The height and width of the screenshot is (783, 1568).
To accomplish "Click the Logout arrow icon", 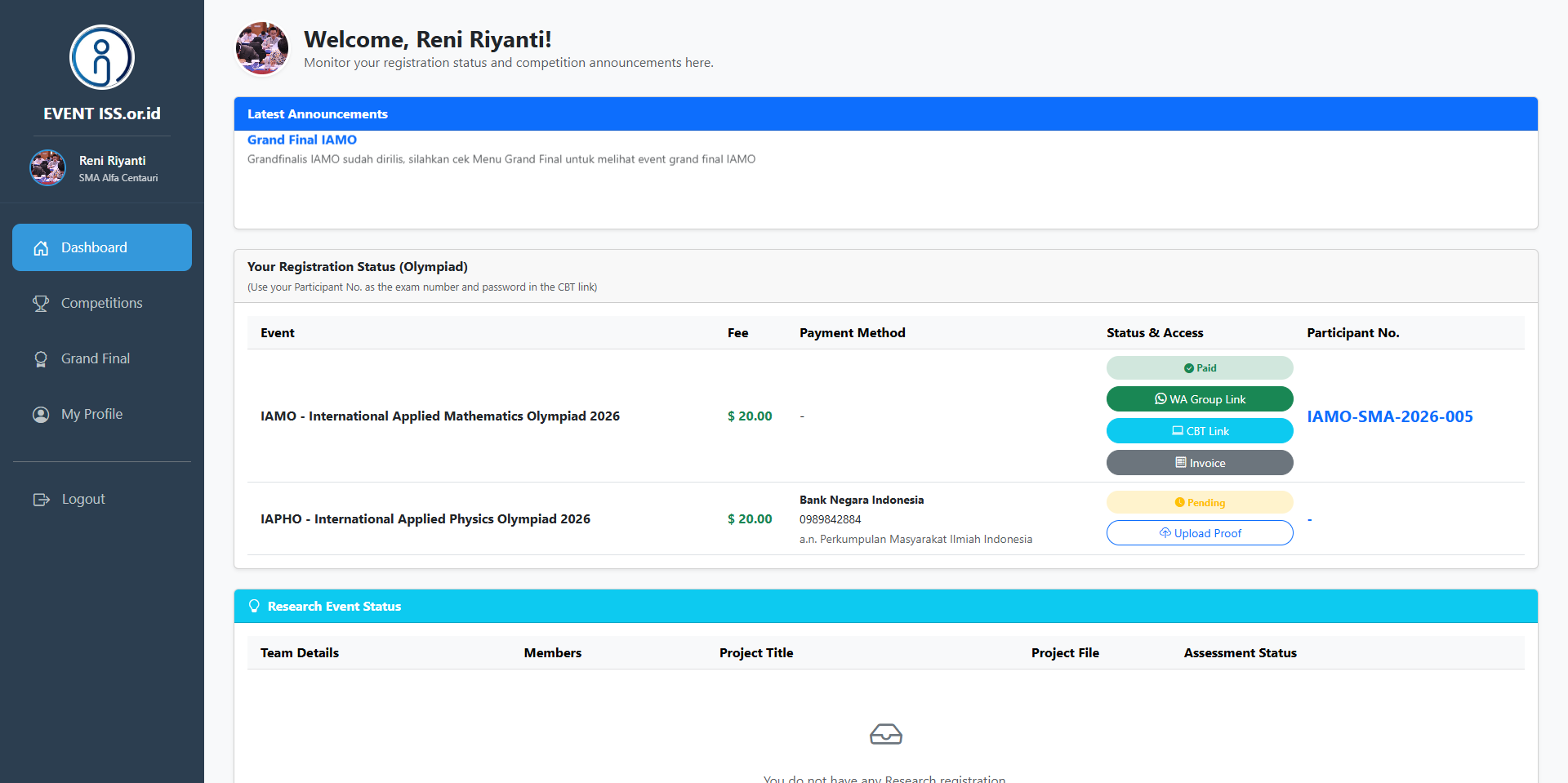I will click(x=41, y=500).
